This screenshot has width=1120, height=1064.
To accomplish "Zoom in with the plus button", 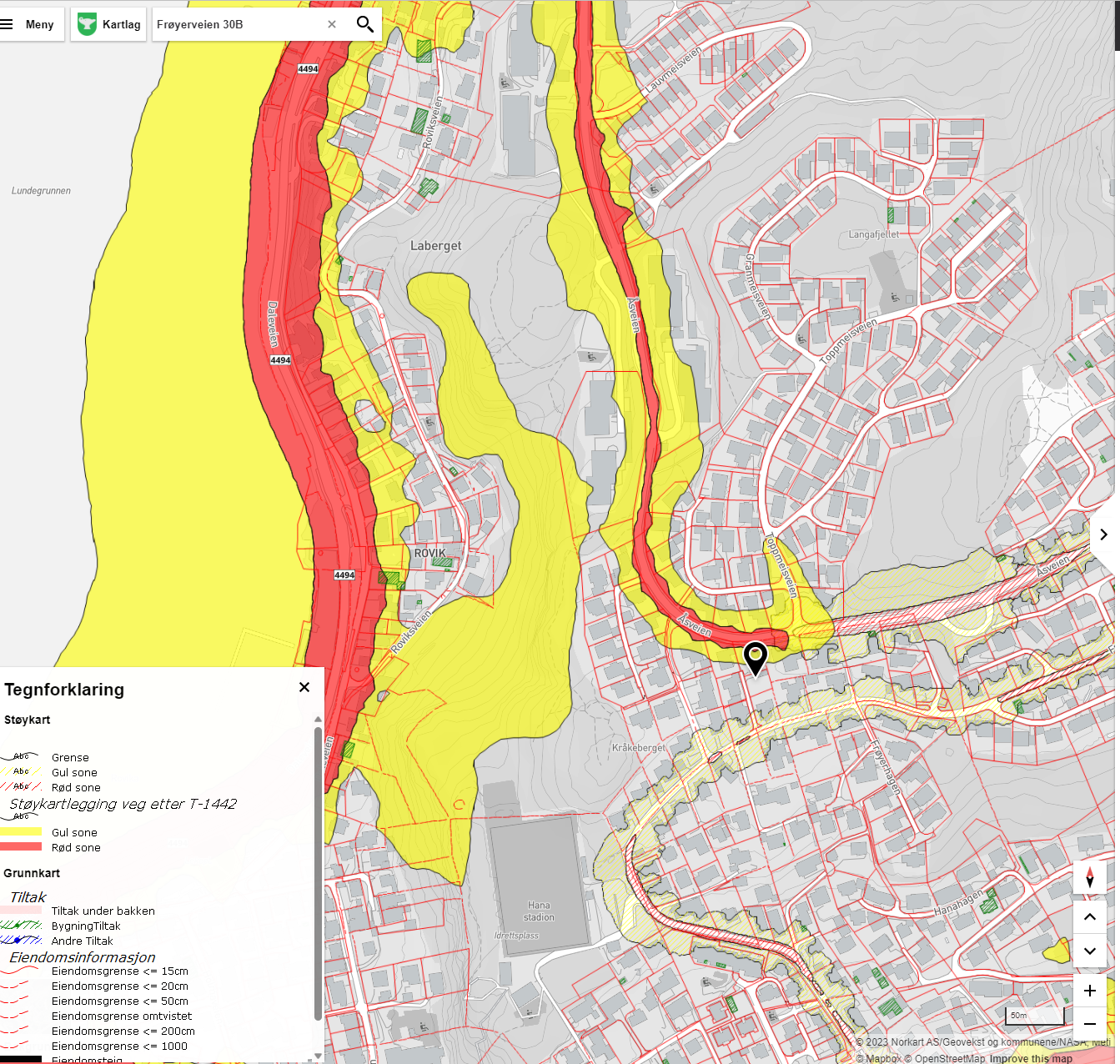I will 1090,991.
